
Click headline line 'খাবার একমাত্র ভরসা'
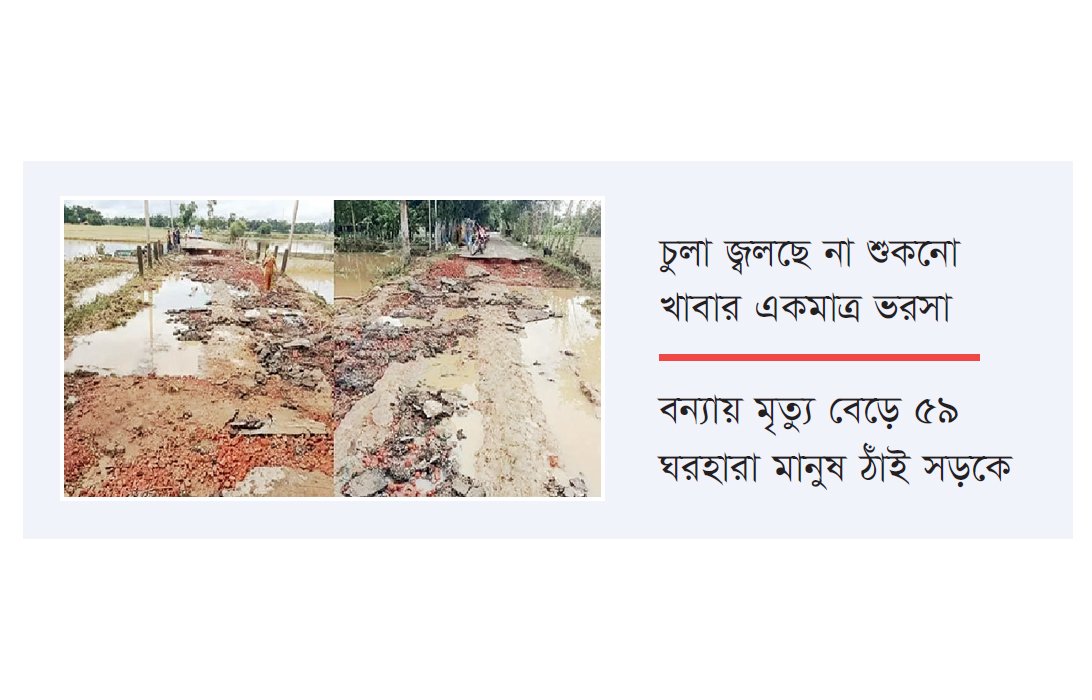(805, 306)
